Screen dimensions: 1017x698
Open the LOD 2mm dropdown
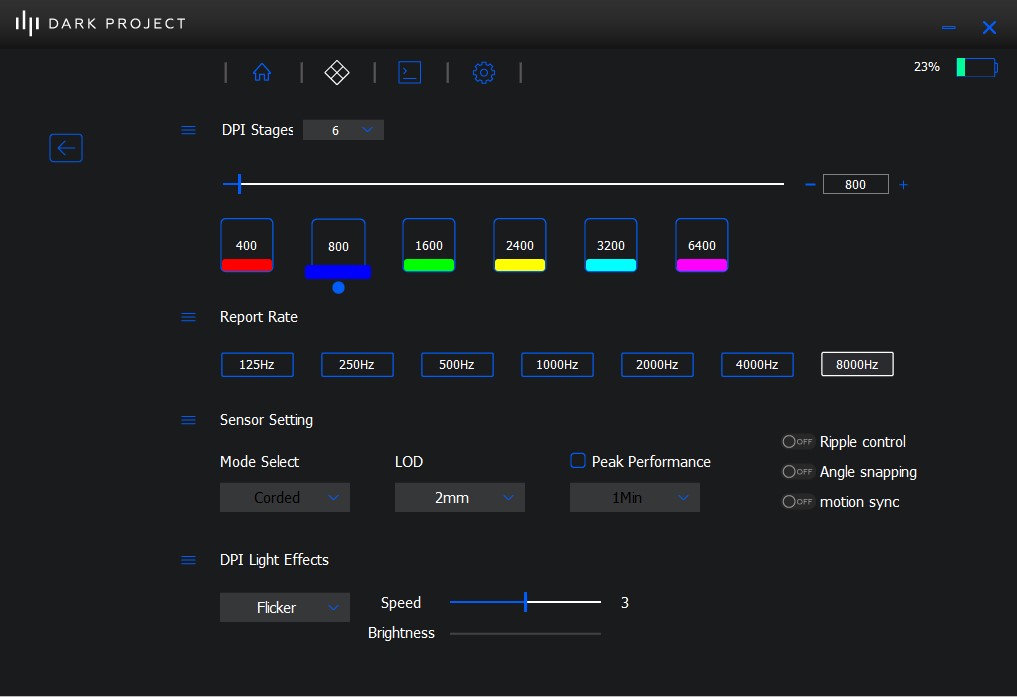coord(460,498)
